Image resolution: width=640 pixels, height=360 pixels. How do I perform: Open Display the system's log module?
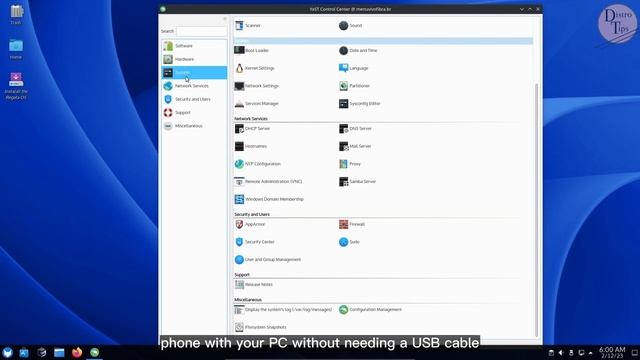[x=284, y=310]
